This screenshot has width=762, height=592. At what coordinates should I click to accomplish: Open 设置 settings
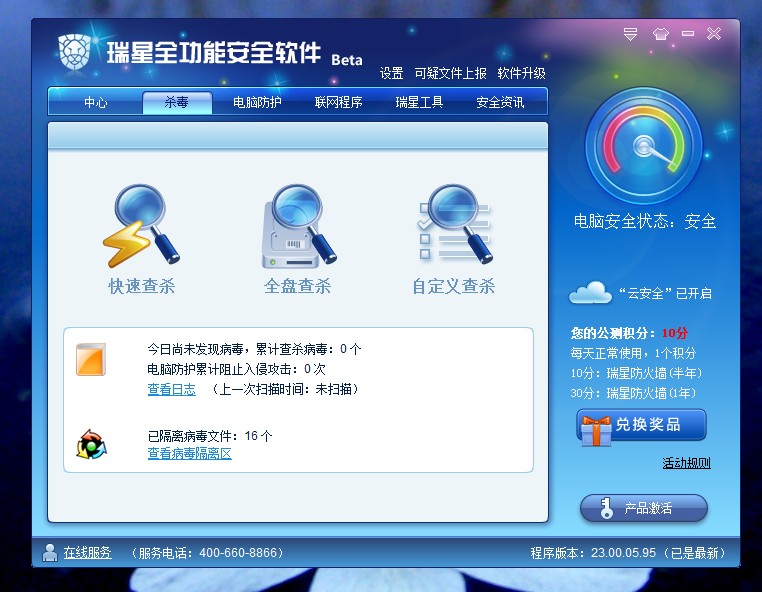pos(391,73)
